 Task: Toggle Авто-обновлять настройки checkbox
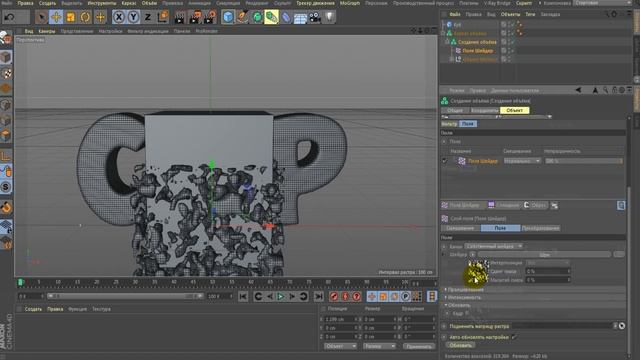(x=514, y=337)
